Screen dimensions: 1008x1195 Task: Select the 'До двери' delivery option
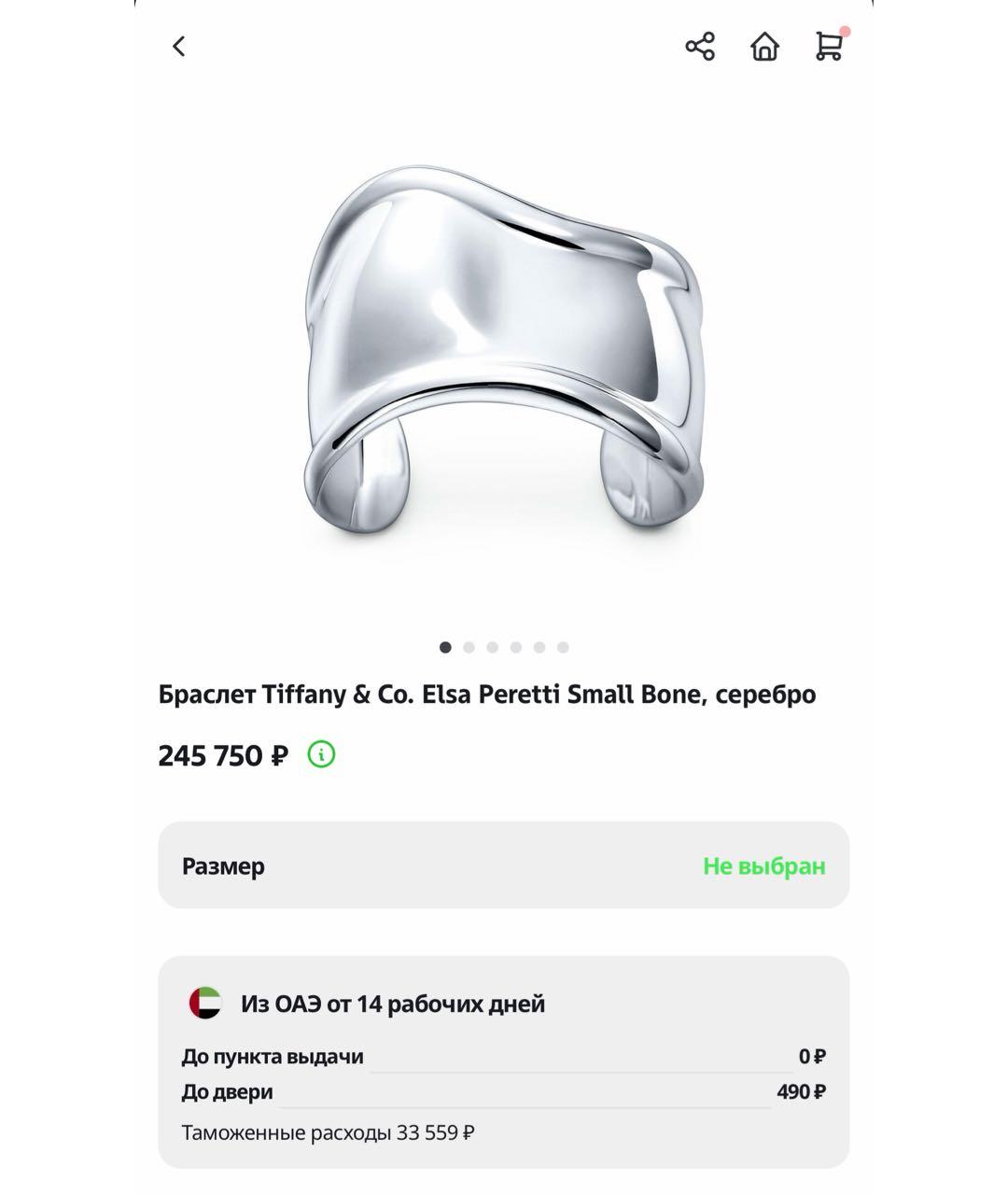(x=504, y=1092)
